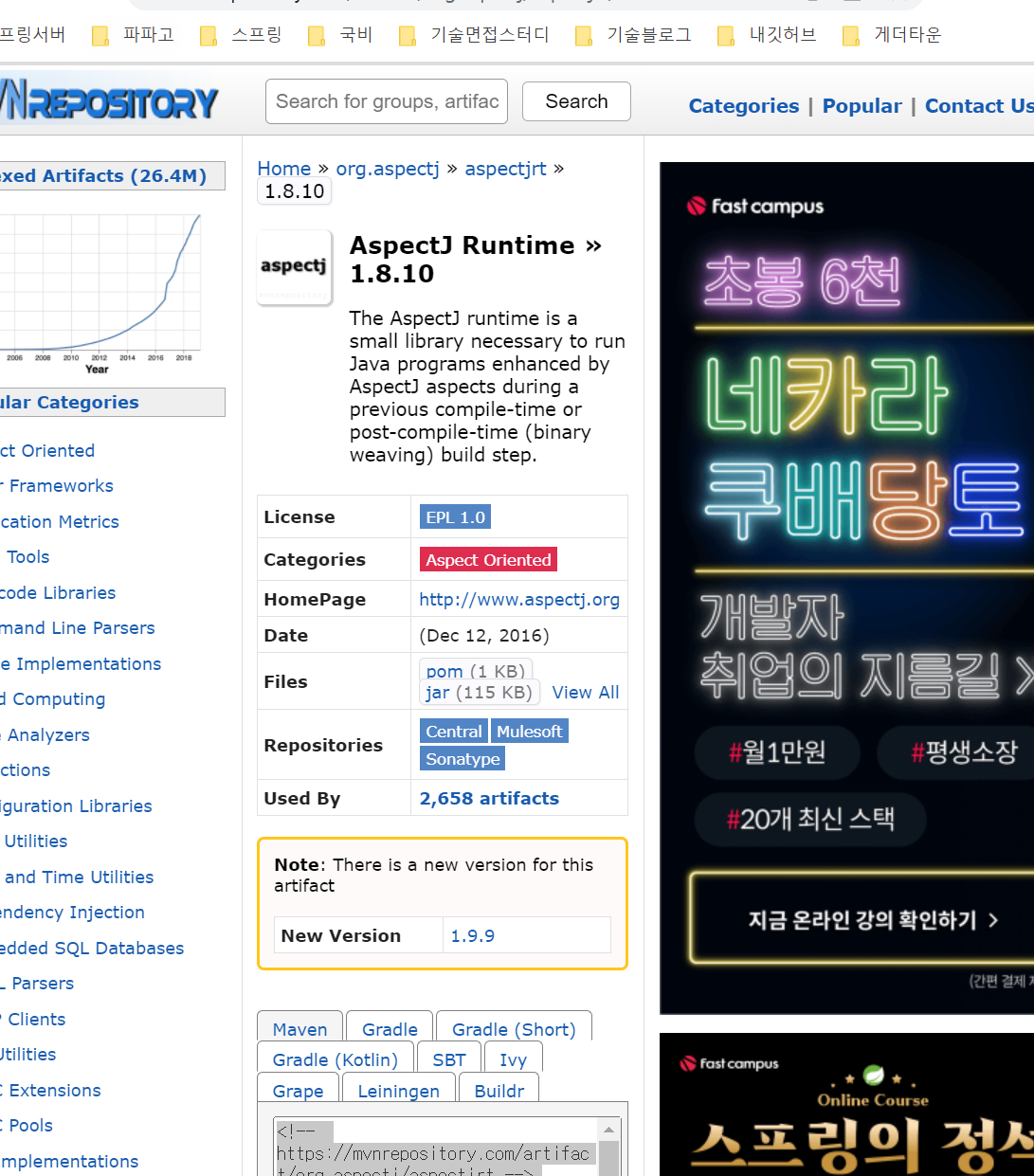The width and height of the screenshot is (1034, 1176).
Task: Open the Categories link in header
Action: (x=744, y=106)
